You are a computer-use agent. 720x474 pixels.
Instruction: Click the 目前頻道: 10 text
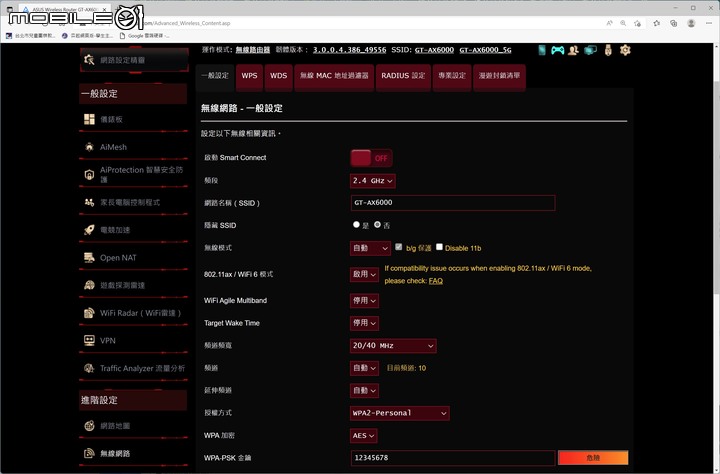pyautogui.click(x=406, y=368)
